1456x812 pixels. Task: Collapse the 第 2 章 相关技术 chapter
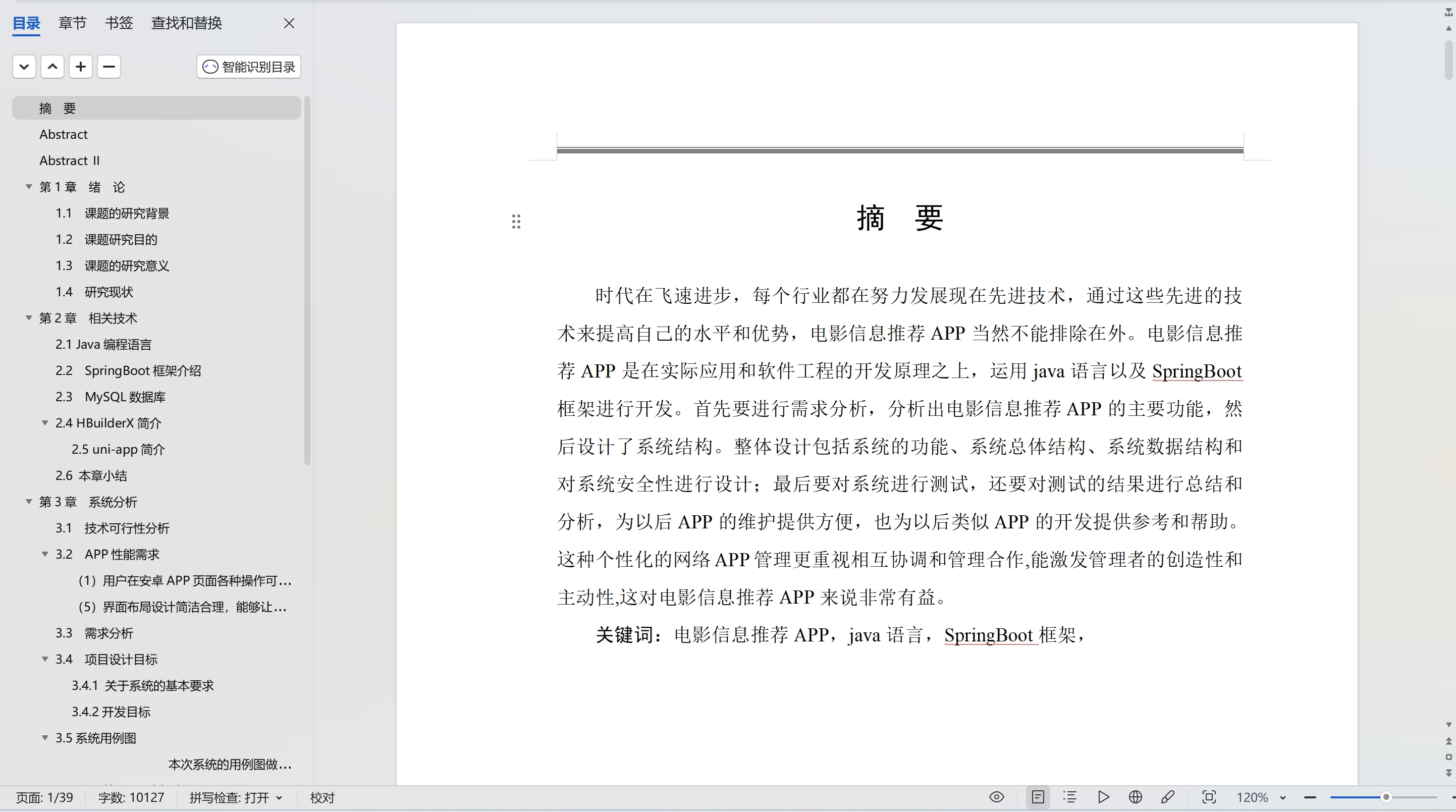click(x=28, y=317)
